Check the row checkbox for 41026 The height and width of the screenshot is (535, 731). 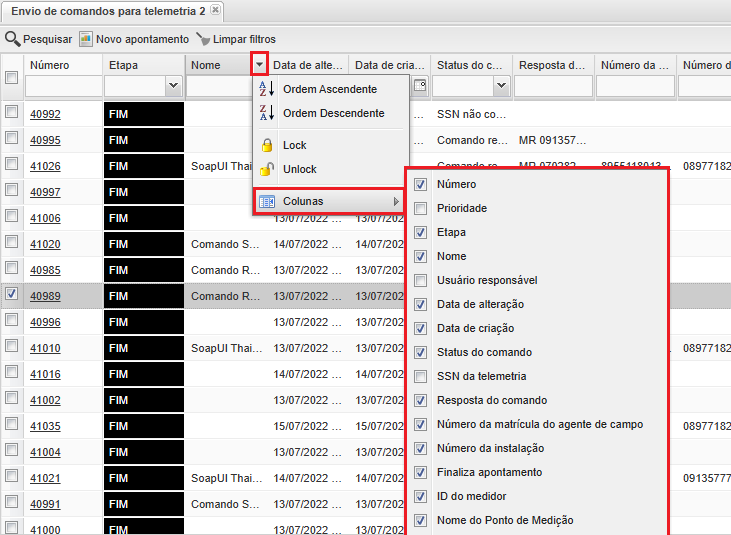coord(12,164)
